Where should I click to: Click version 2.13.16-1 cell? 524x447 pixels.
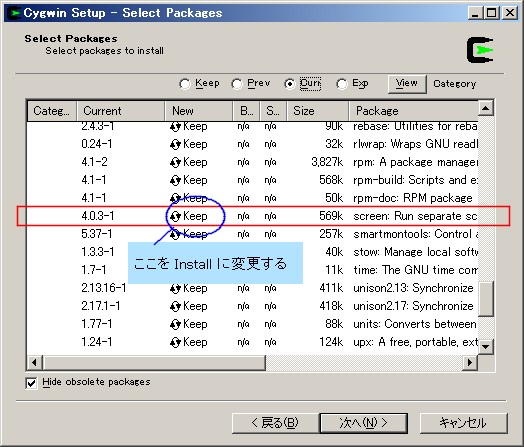click(x=104, y=288)
